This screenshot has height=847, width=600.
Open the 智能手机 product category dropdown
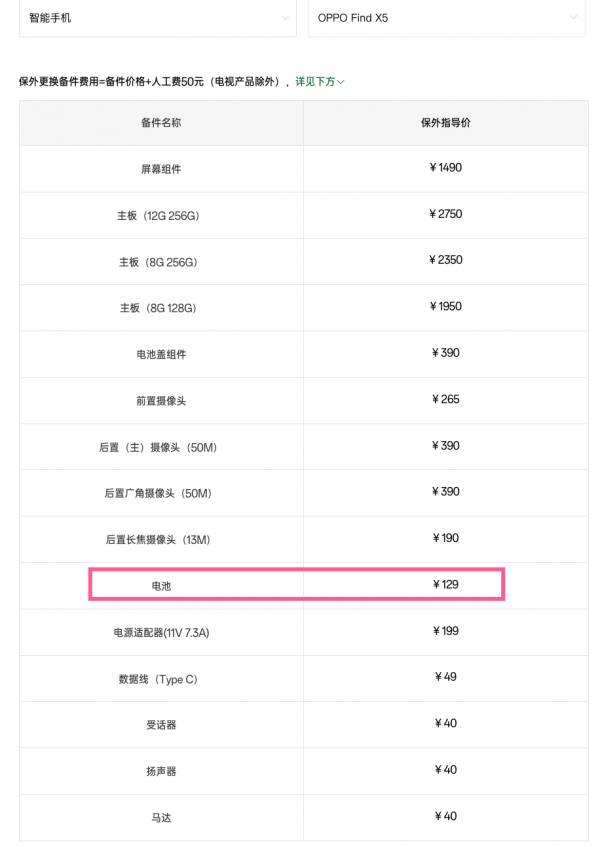tap(157, 18)
